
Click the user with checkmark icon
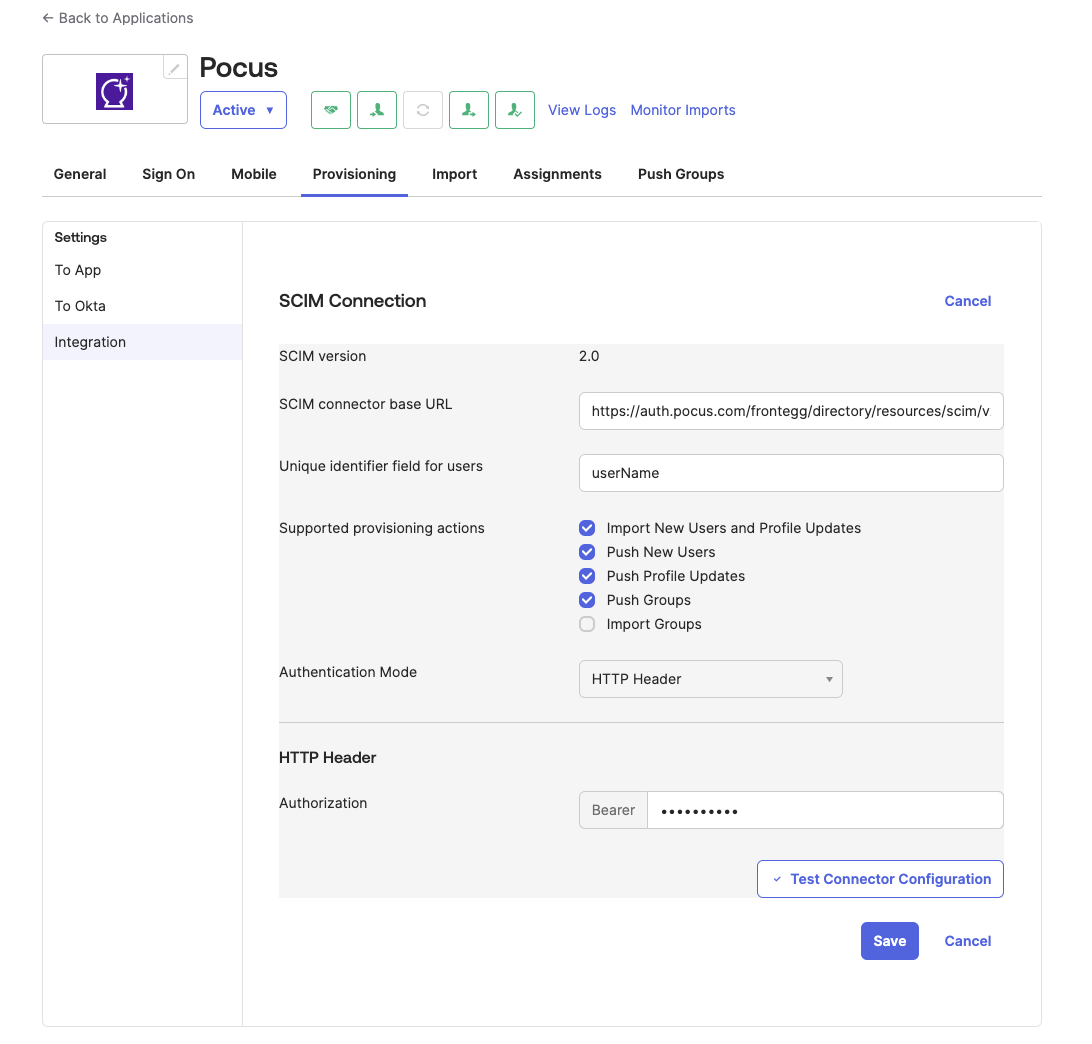coord(515,110)
